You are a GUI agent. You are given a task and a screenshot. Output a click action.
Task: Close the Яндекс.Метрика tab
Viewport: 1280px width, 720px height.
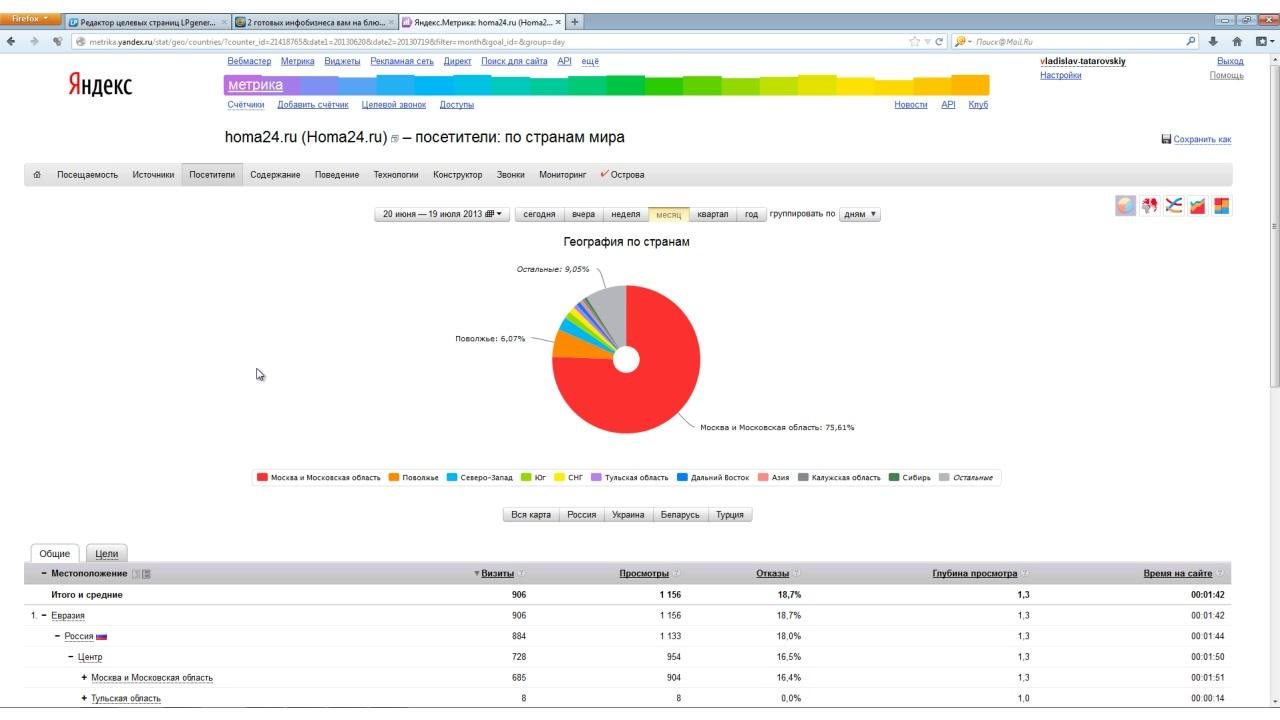point(558,22)
